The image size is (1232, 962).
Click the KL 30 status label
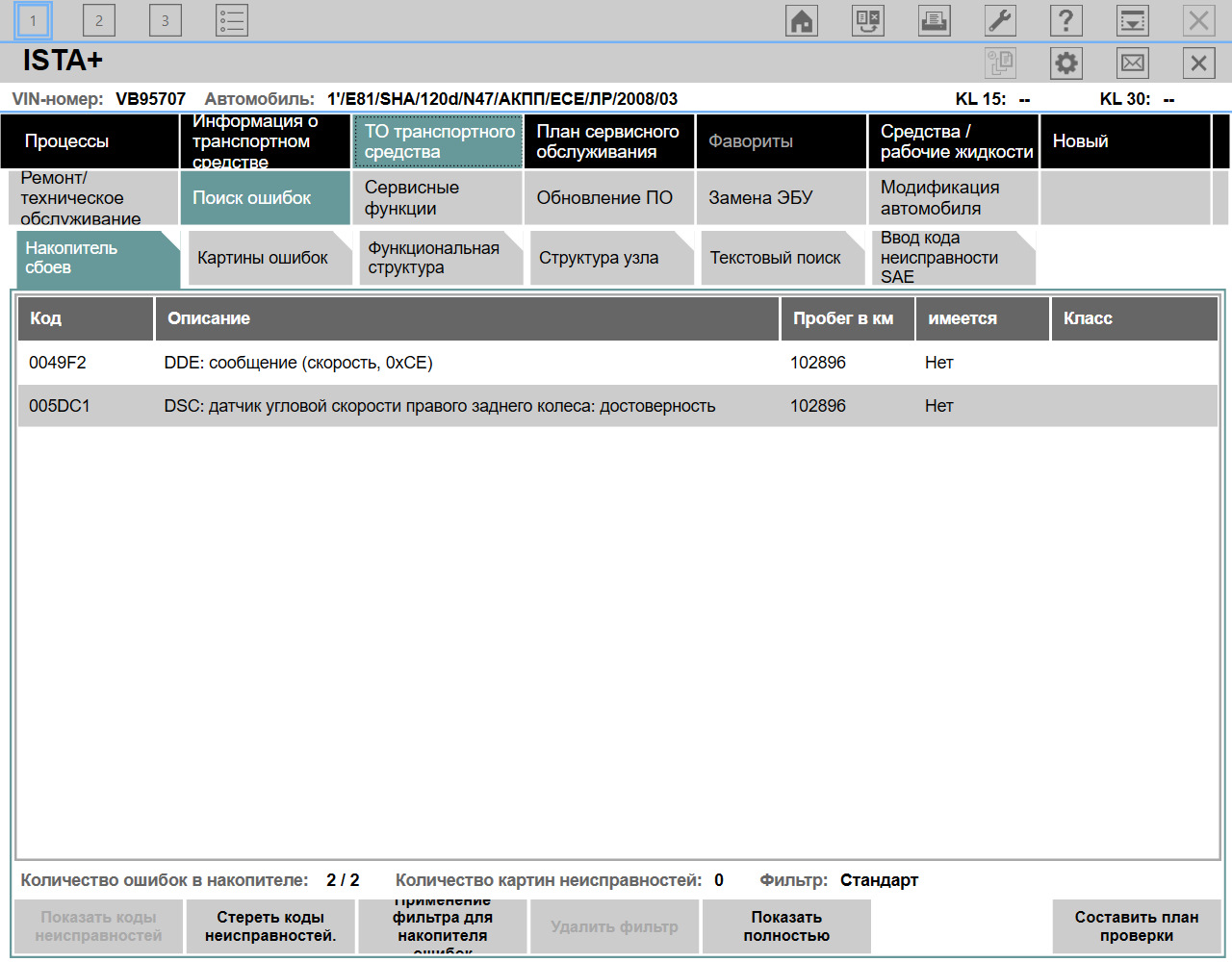[1125, 99]
